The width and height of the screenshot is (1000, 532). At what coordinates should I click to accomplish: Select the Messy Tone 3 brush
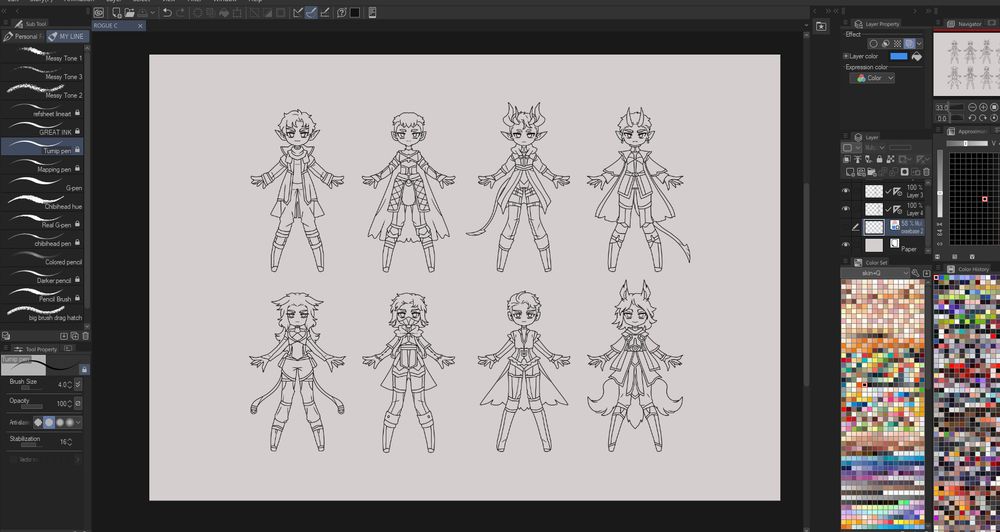click(x=42, y=73)
